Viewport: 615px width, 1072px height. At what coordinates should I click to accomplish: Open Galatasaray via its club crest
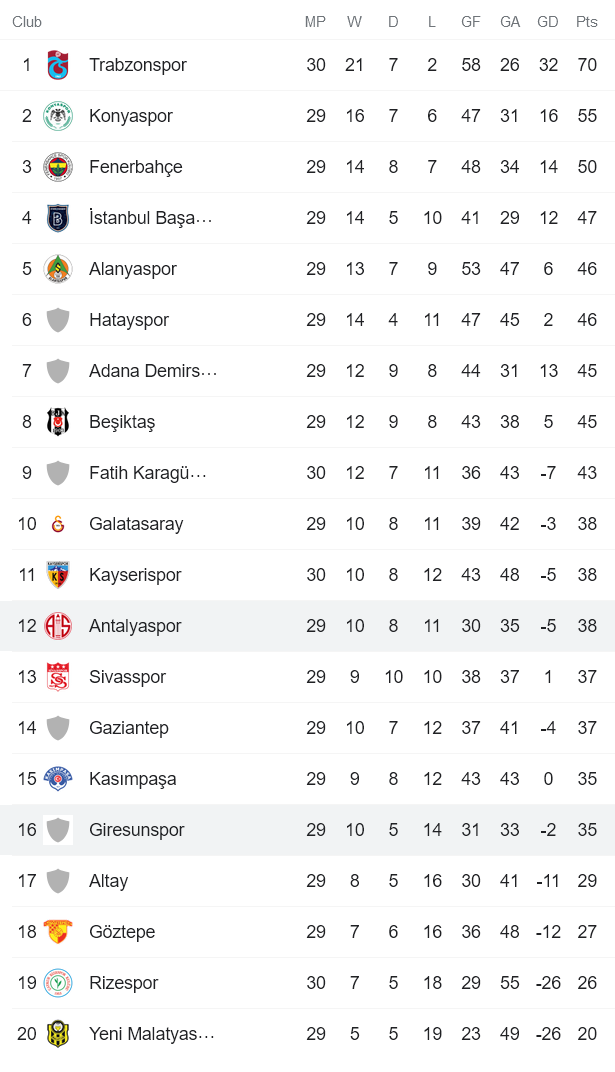tap(59, 524)
